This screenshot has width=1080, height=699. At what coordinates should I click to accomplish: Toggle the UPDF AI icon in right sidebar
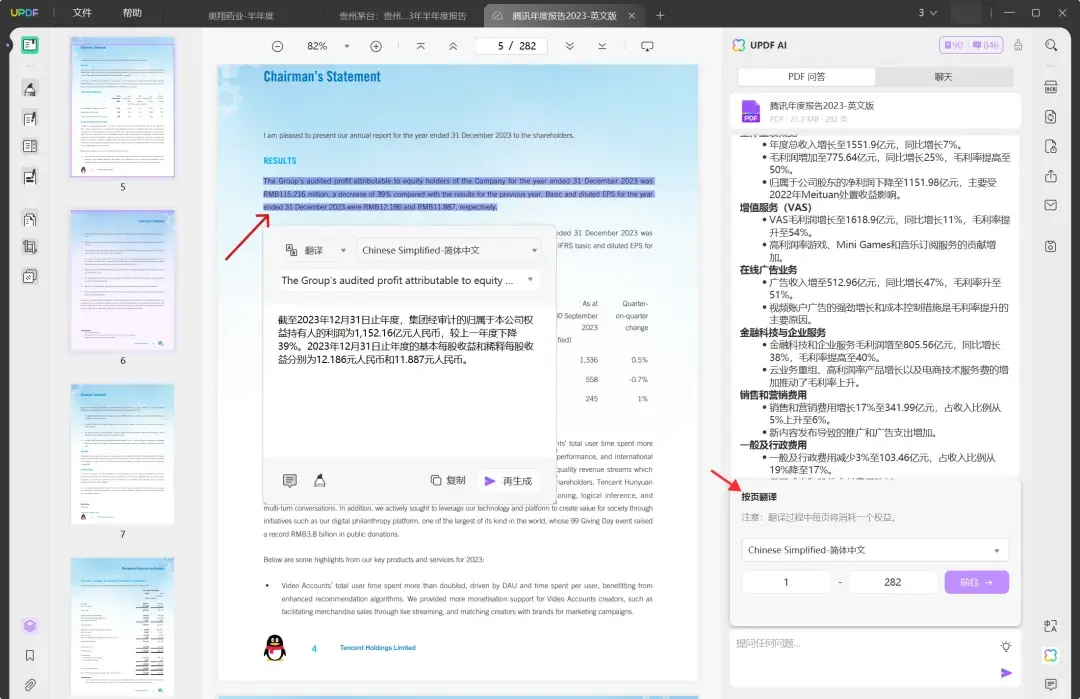pyautogui.click(x=1051, y=656)
